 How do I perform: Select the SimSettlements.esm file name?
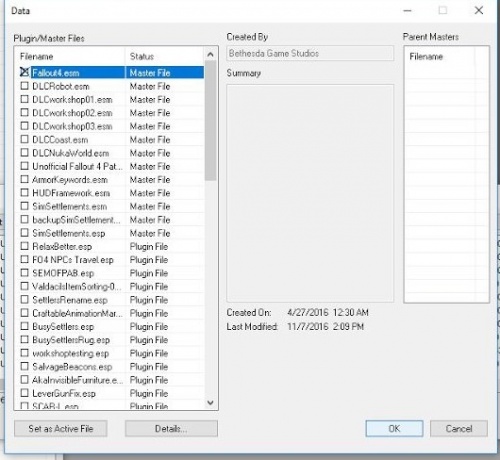(x=69, y=206)
